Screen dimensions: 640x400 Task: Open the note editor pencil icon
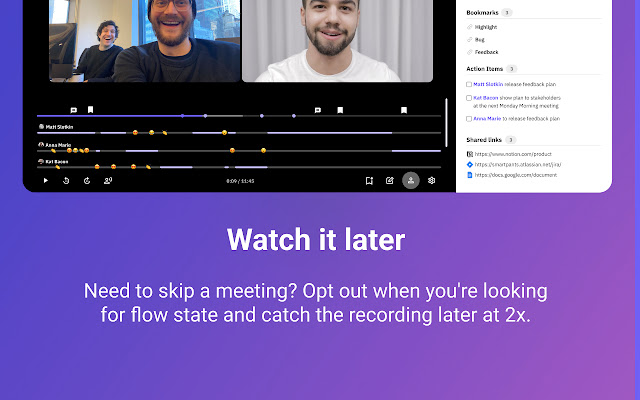click(390, 180)
